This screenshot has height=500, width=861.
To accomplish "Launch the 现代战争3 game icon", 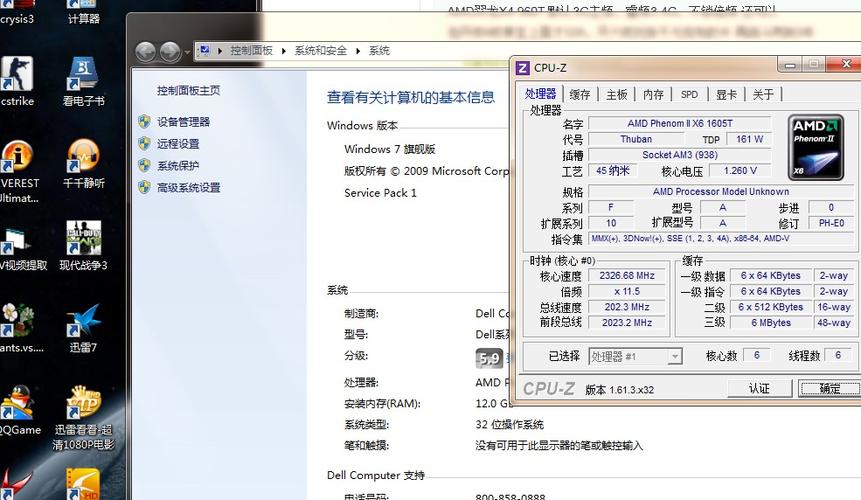I will pyautogui.click(x=83, y=245).
